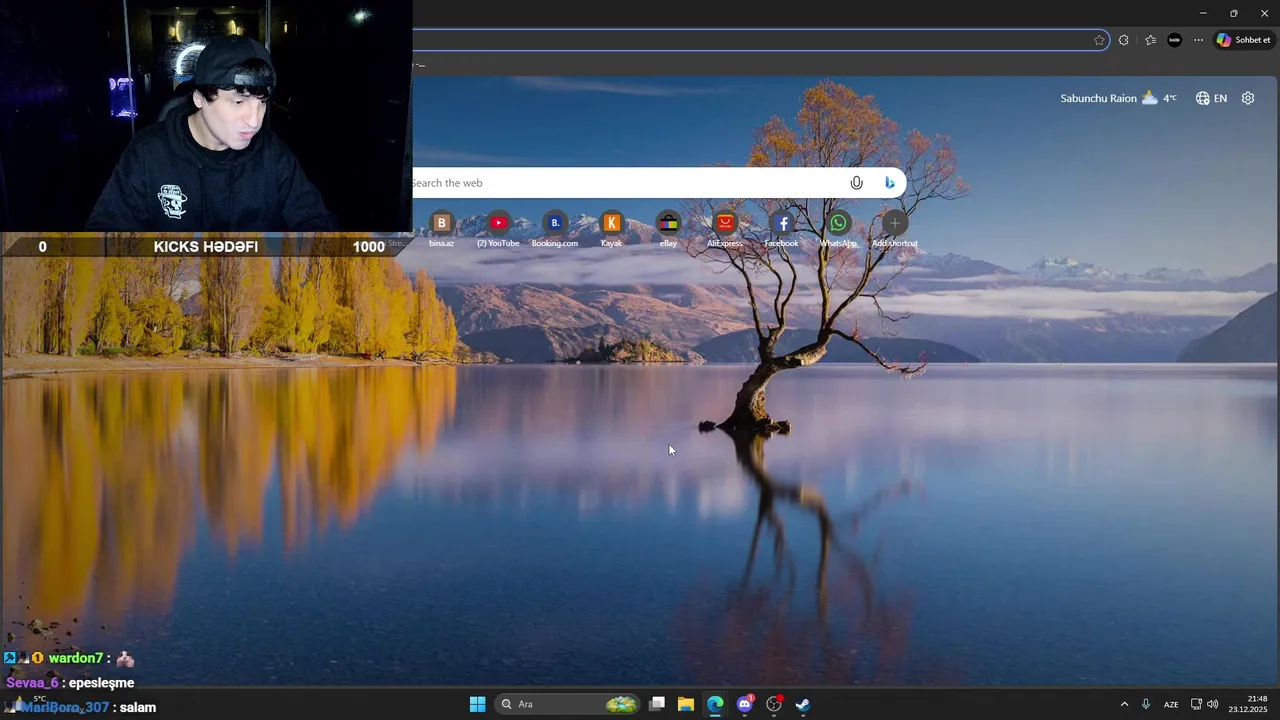The height and width of the screenshot is (720, 1280).
Task: Click the Bing search icon in the search box
Action: coord(889,183)
